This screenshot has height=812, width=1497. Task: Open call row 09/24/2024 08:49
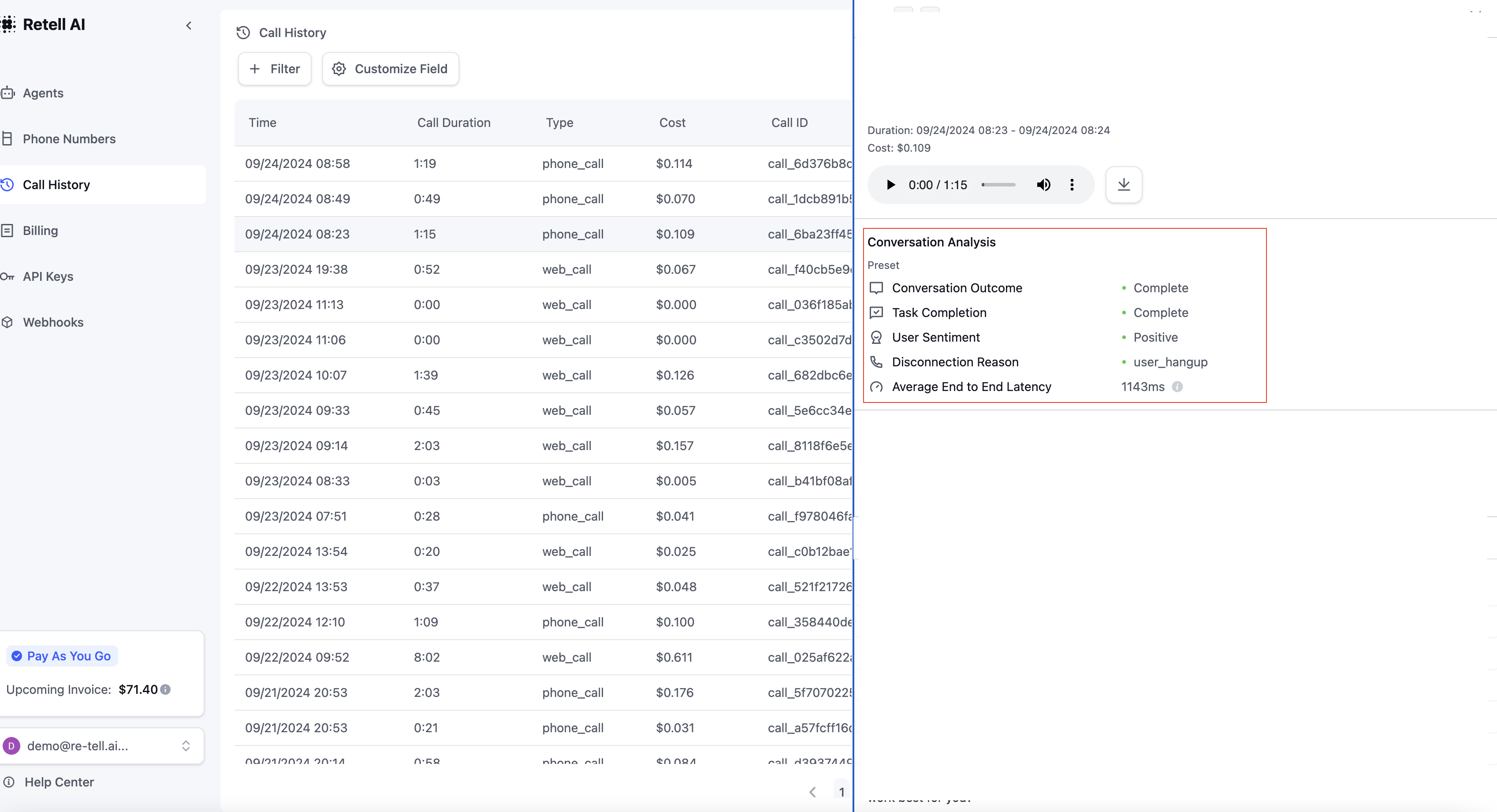[544, 199]
